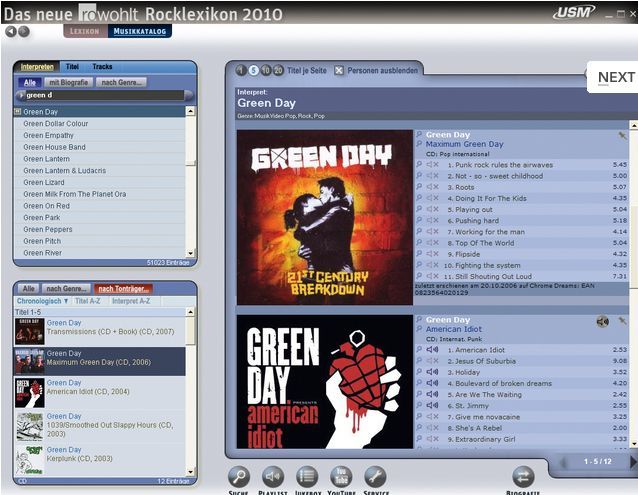Open the 'American Idiot' album title link

tap(454, 329)
